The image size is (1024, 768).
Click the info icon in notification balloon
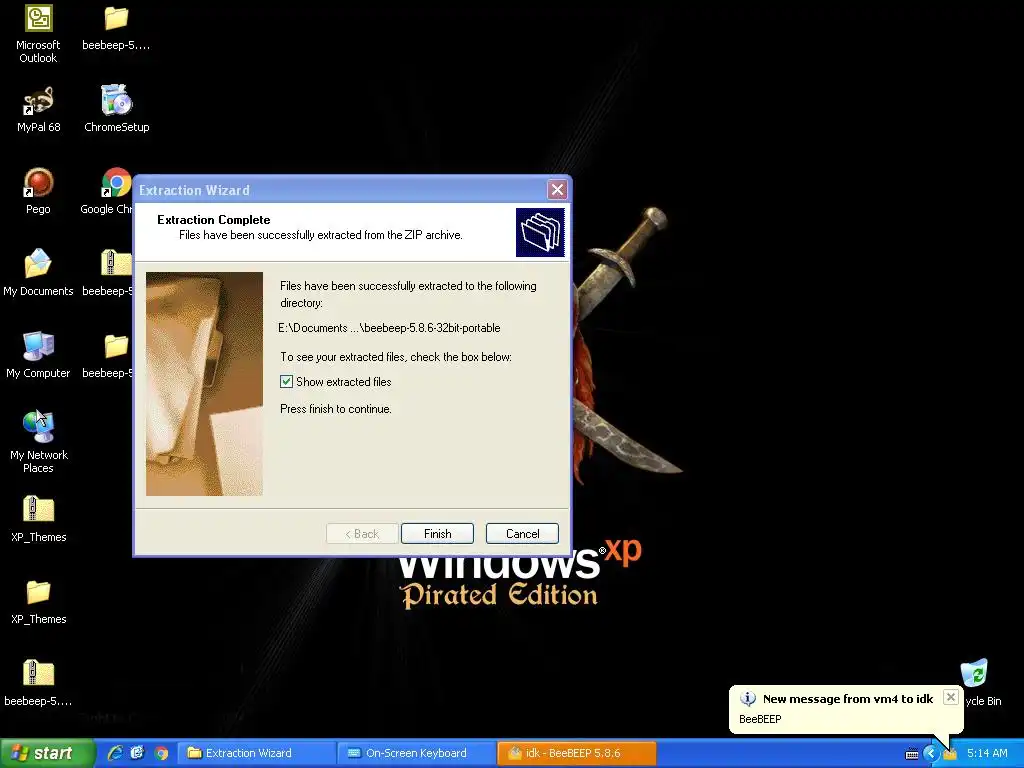748,699
